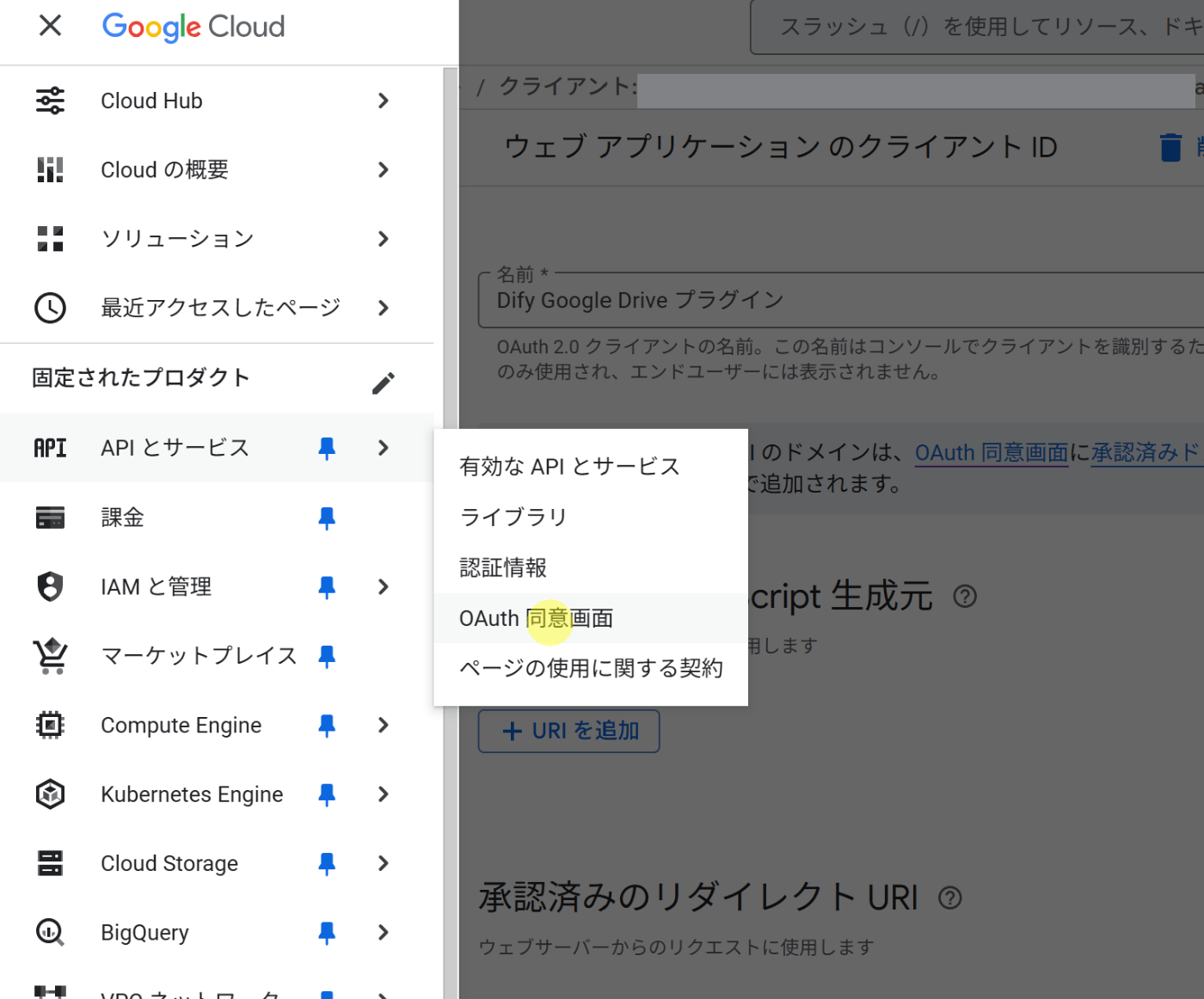Screen dimensions: 1204x999
Task: Unpin Cloud Storage using its pin
Action: (327, 863)
